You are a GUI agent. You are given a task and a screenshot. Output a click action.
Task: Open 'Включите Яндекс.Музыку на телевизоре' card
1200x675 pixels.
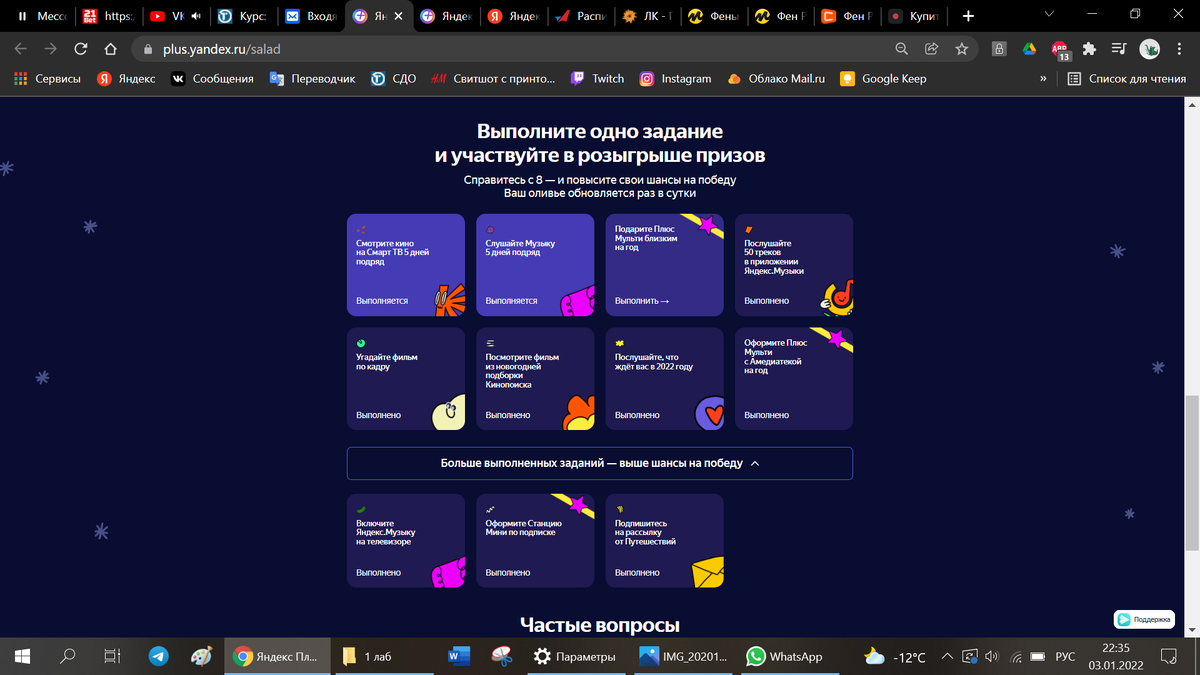406,540
